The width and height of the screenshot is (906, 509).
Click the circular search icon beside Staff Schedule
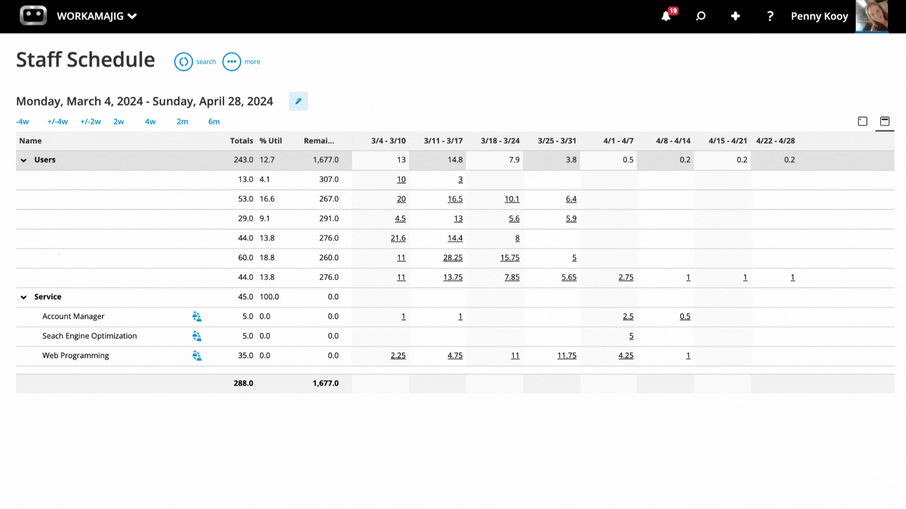(183, 62)
